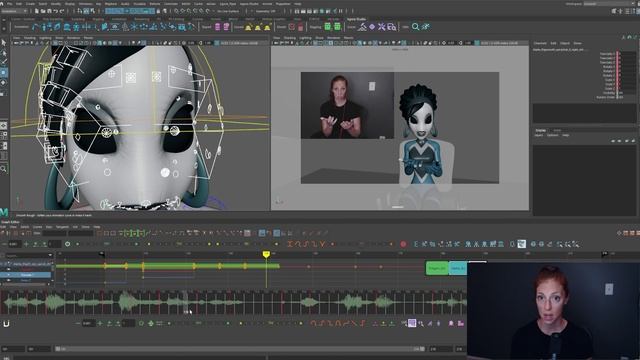Viewport: 640px width, 360px height.
Task: Open the File menu
Action: click(10, 4)
